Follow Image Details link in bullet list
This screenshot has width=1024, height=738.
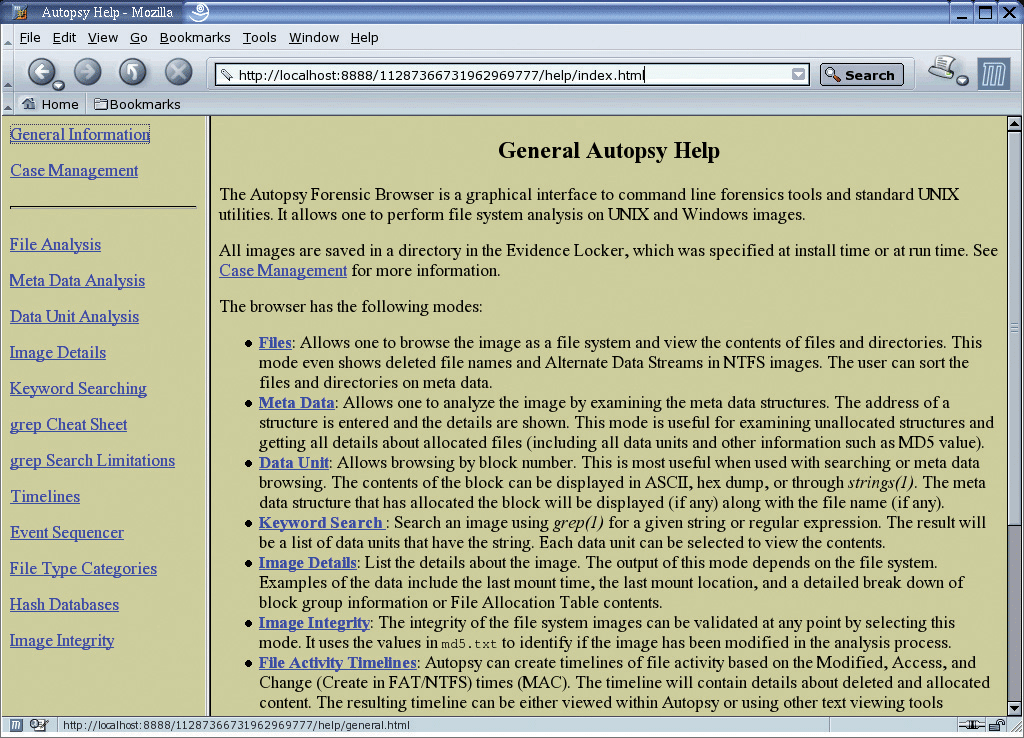coord(308,562)
